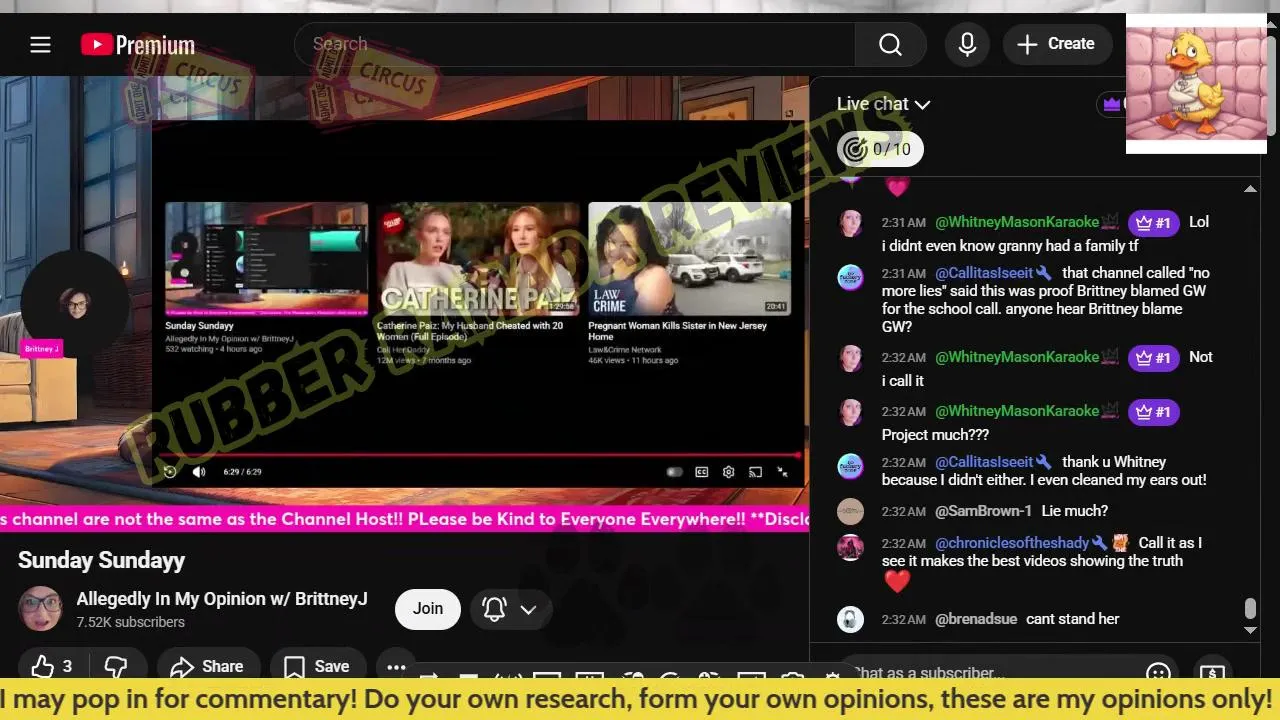Go to YouTube Premium home logo

pos(138,45)
